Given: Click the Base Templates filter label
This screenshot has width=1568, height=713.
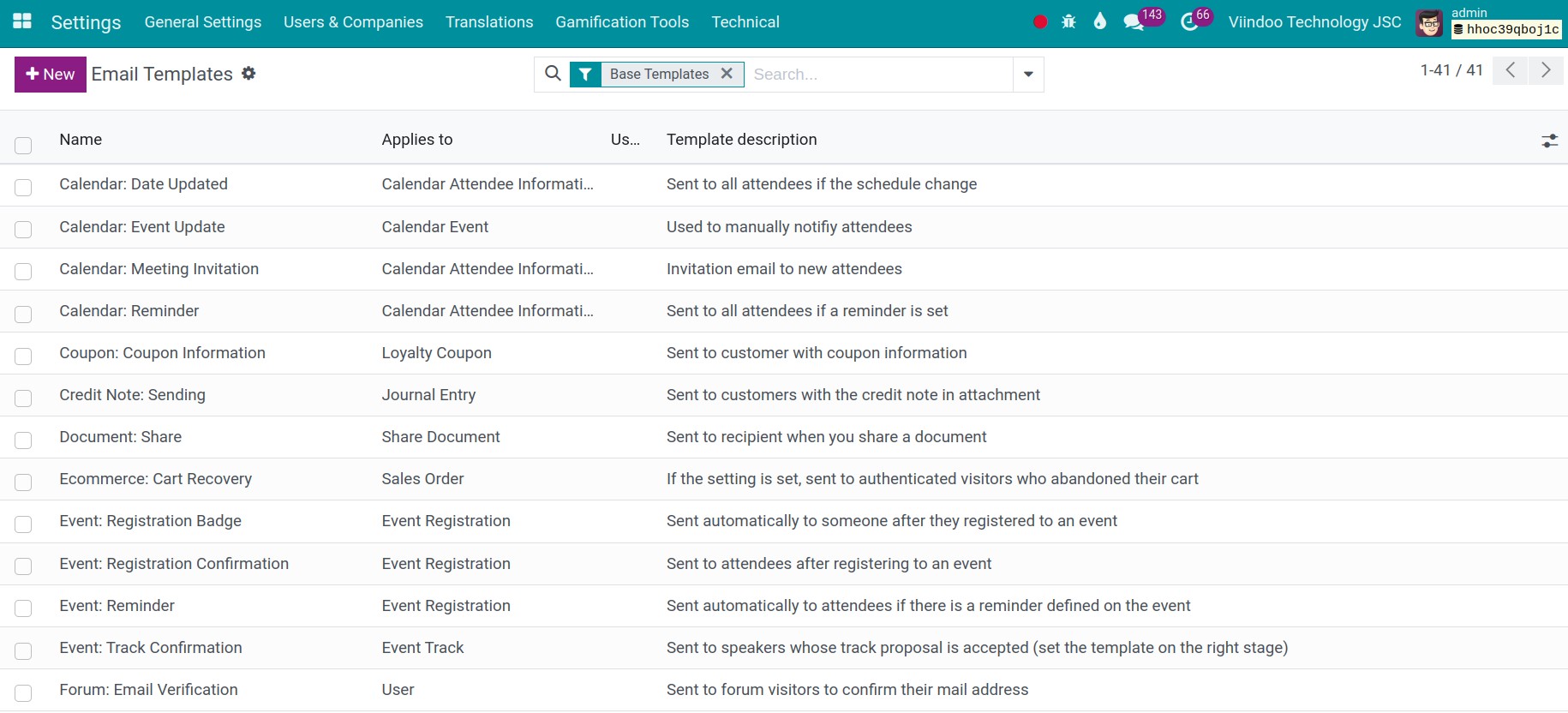Looking at the screenshot, I should (659, 75).
